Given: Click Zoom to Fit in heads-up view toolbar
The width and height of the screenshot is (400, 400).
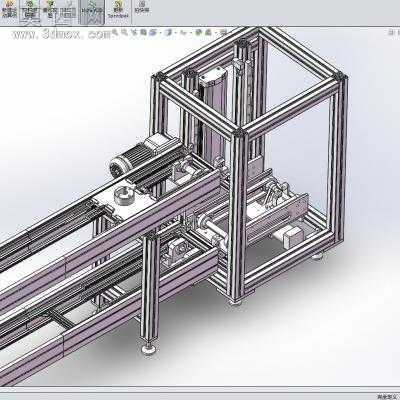Looking at the screenshot, I should coord(115,32).
